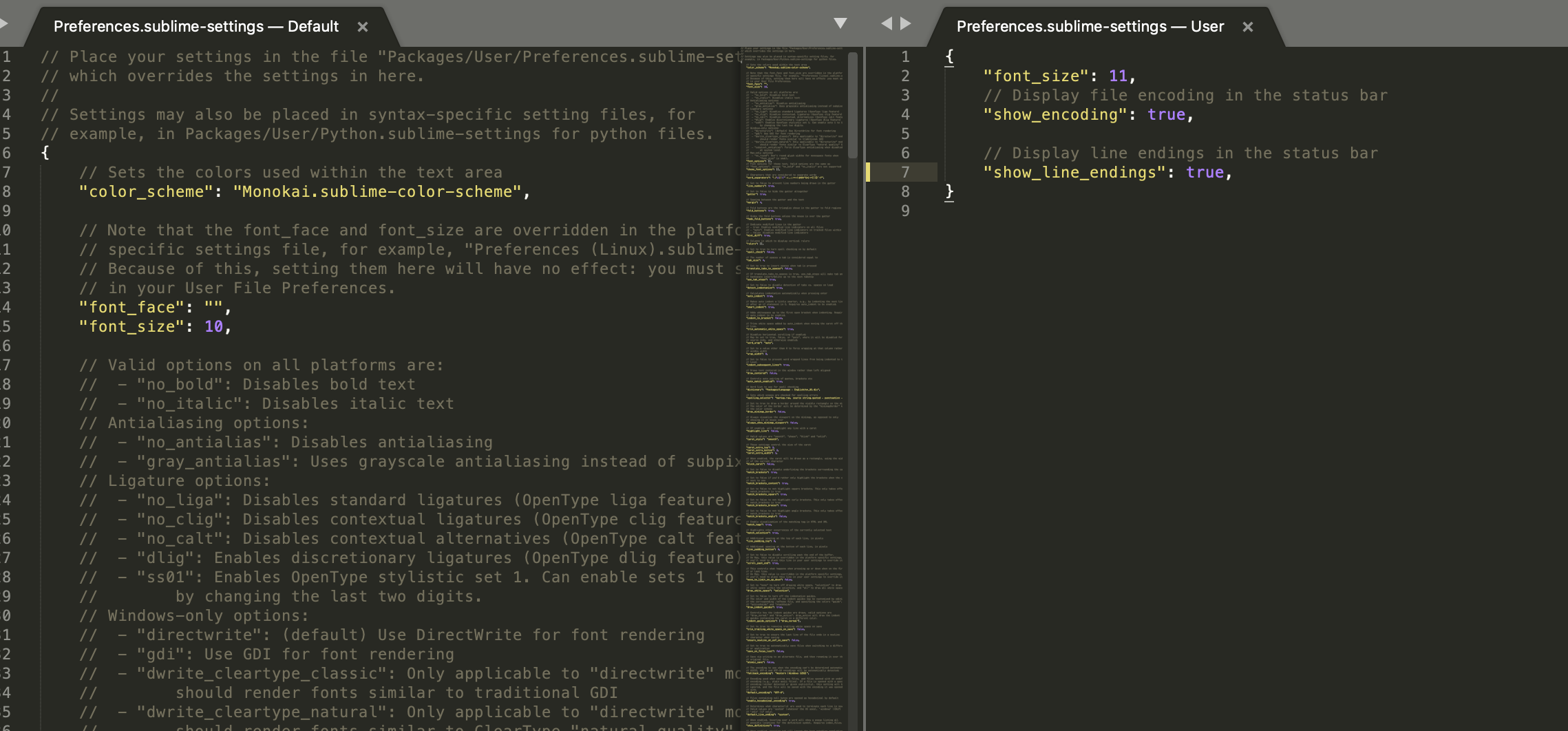Open the tab overflow dropdown triangle

(x=841, y=23)
